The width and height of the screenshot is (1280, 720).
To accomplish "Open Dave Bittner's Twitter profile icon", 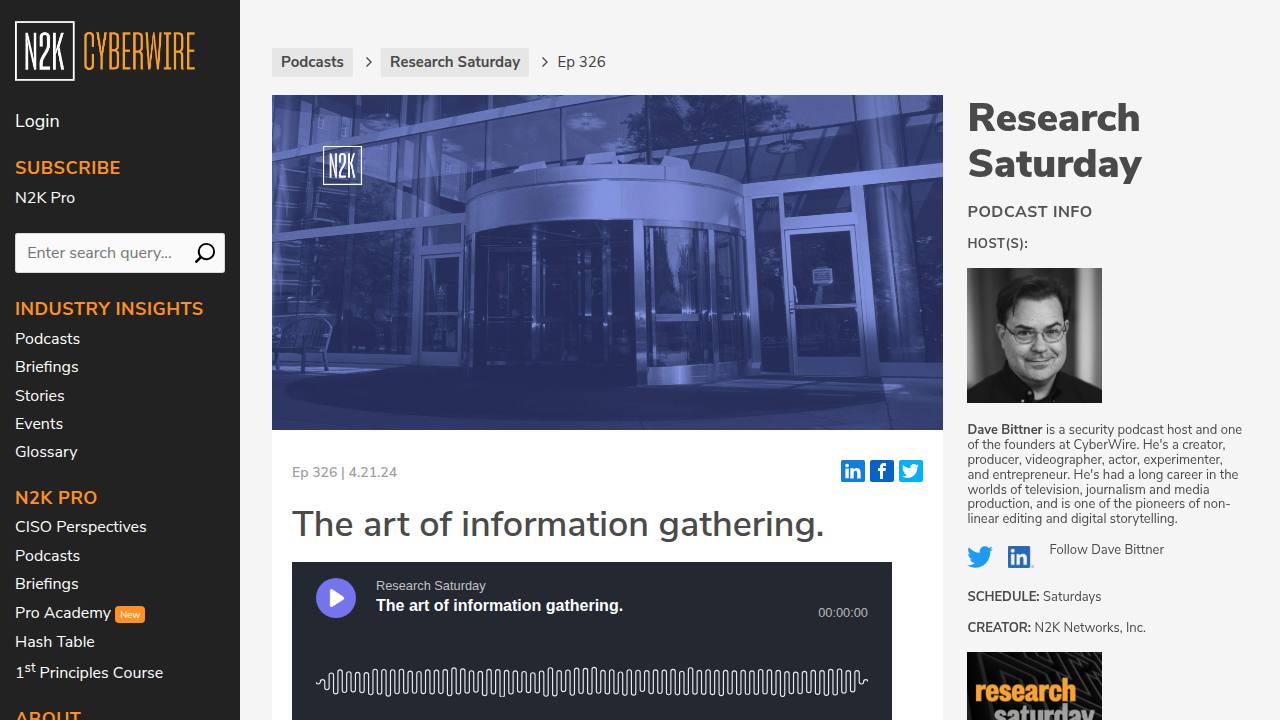I will [980, 557].
